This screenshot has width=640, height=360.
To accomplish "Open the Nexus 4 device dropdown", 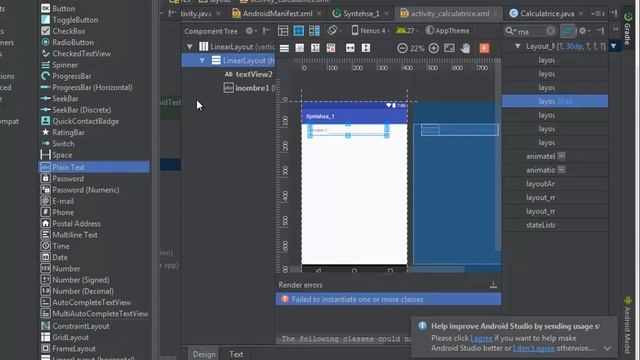I will point(370,31).
